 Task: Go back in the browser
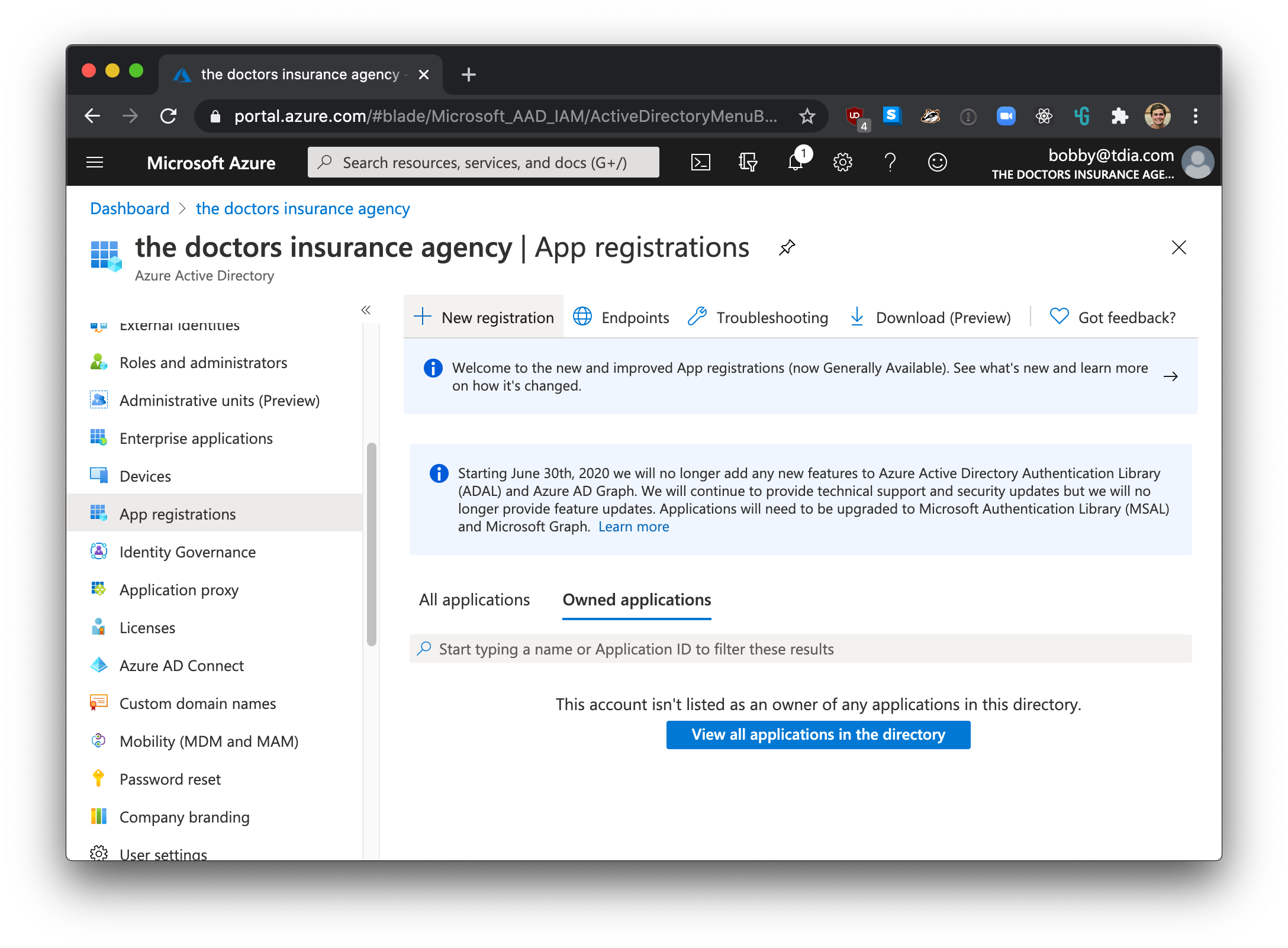(x=92, y=116)
